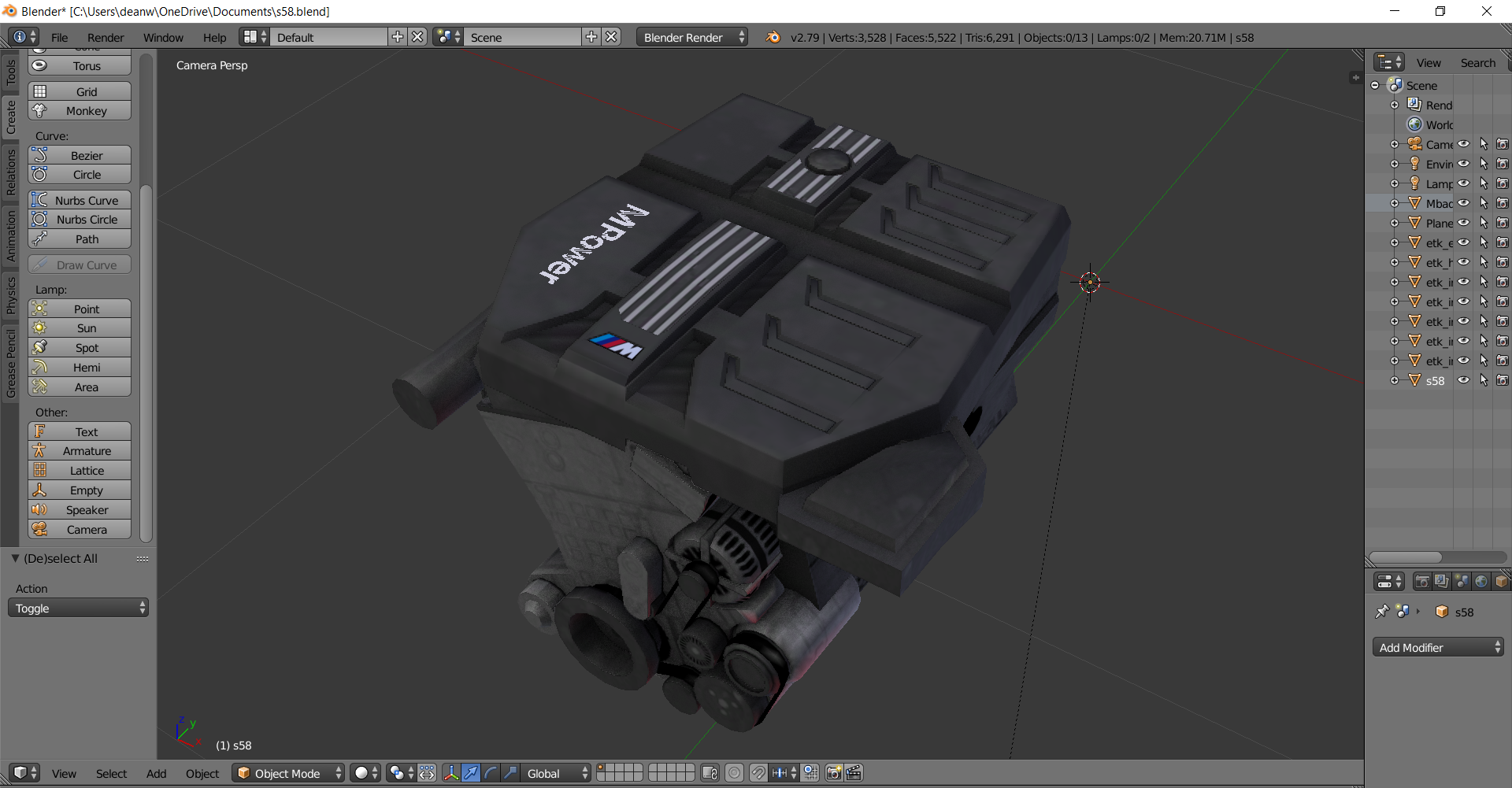1512x788 pixels.
Task: Open the File menu
Action: (x=60, y=38)
